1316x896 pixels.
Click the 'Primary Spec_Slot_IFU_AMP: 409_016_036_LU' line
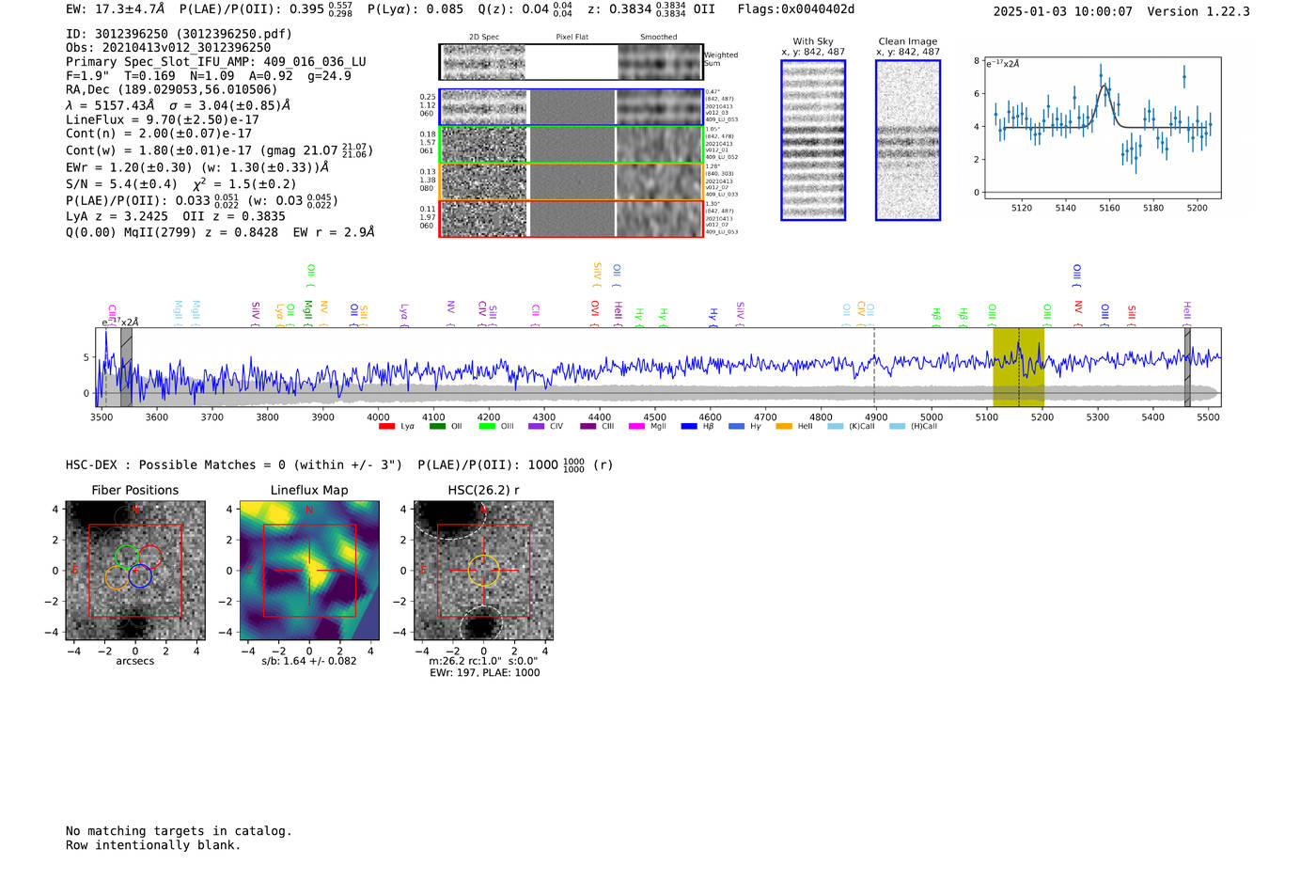[x=216, y=62]
